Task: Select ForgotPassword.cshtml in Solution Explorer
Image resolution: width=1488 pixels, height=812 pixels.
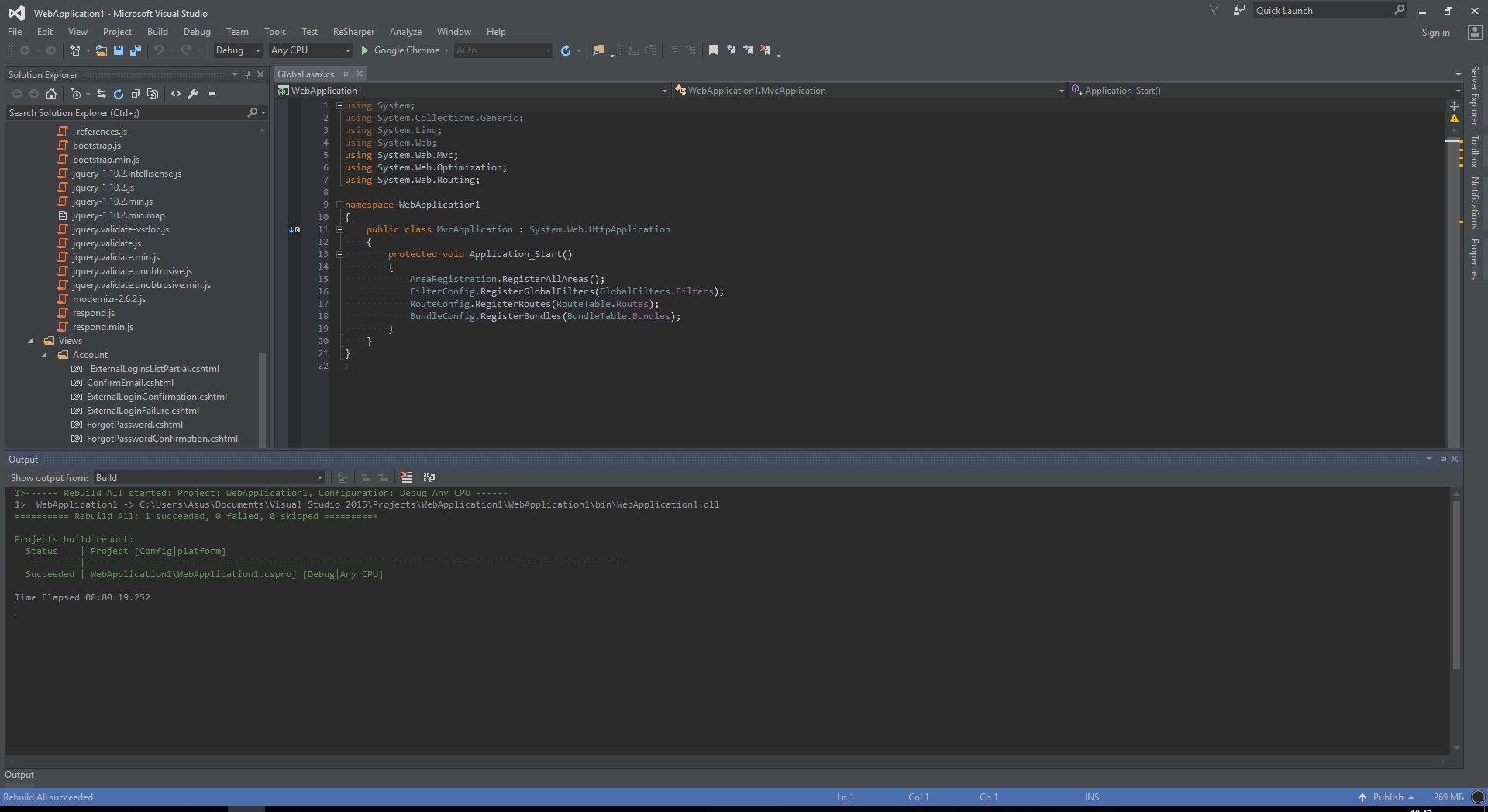Action: coord(135,425)
